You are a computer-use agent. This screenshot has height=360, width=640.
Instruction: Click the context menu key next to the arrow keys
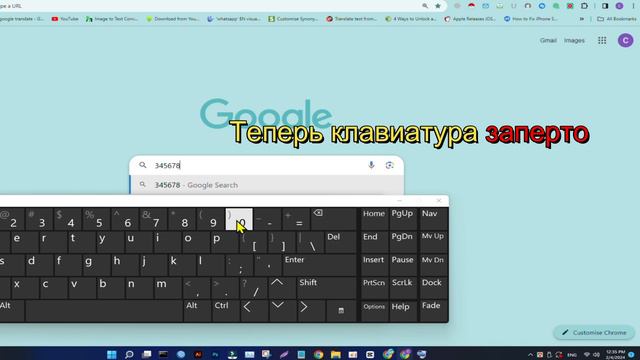tap(341, 311)
